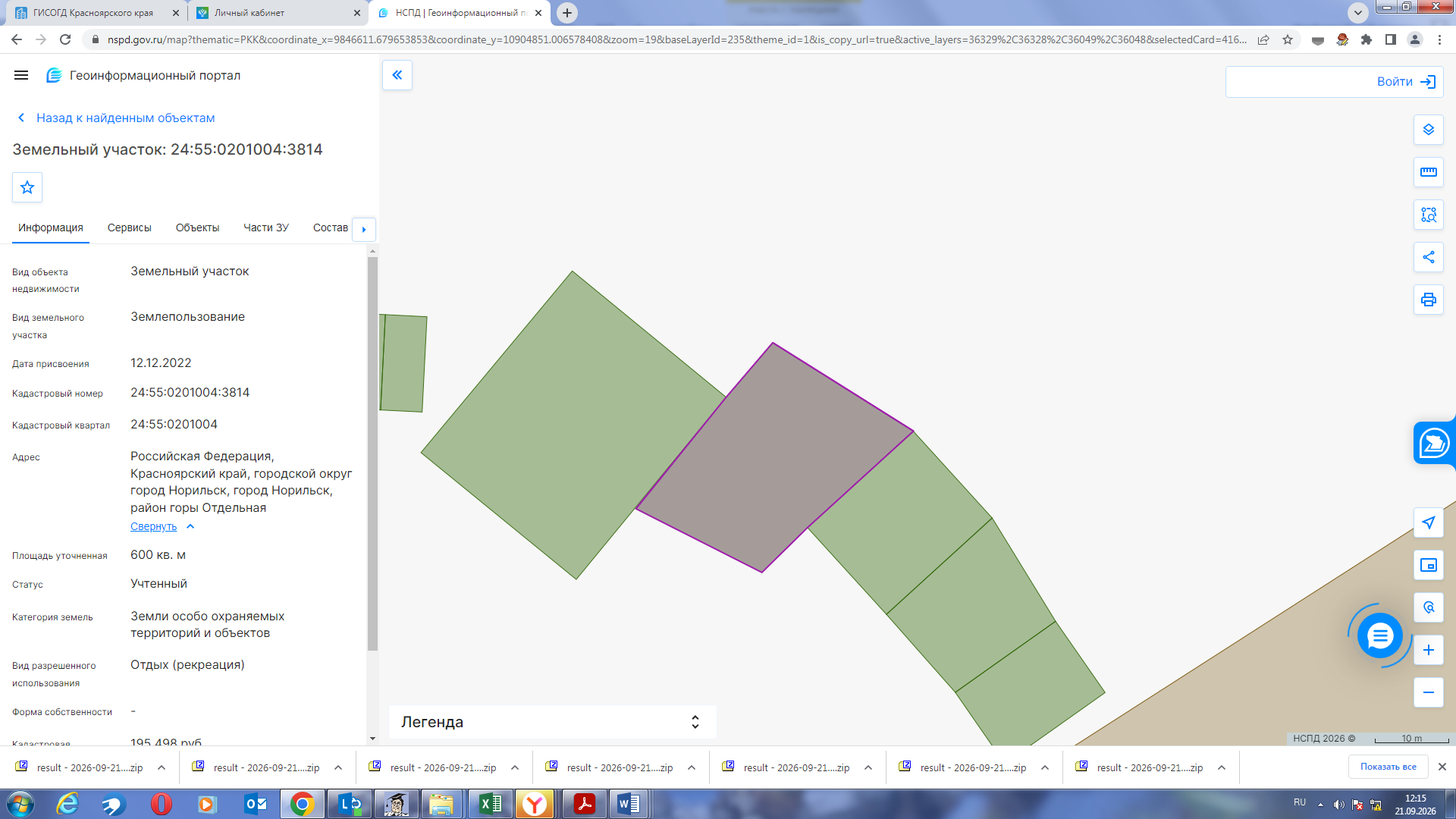Collapse the left information panel
The image size is (1456, 819).
pyautogui.click(x=397, y=75)
